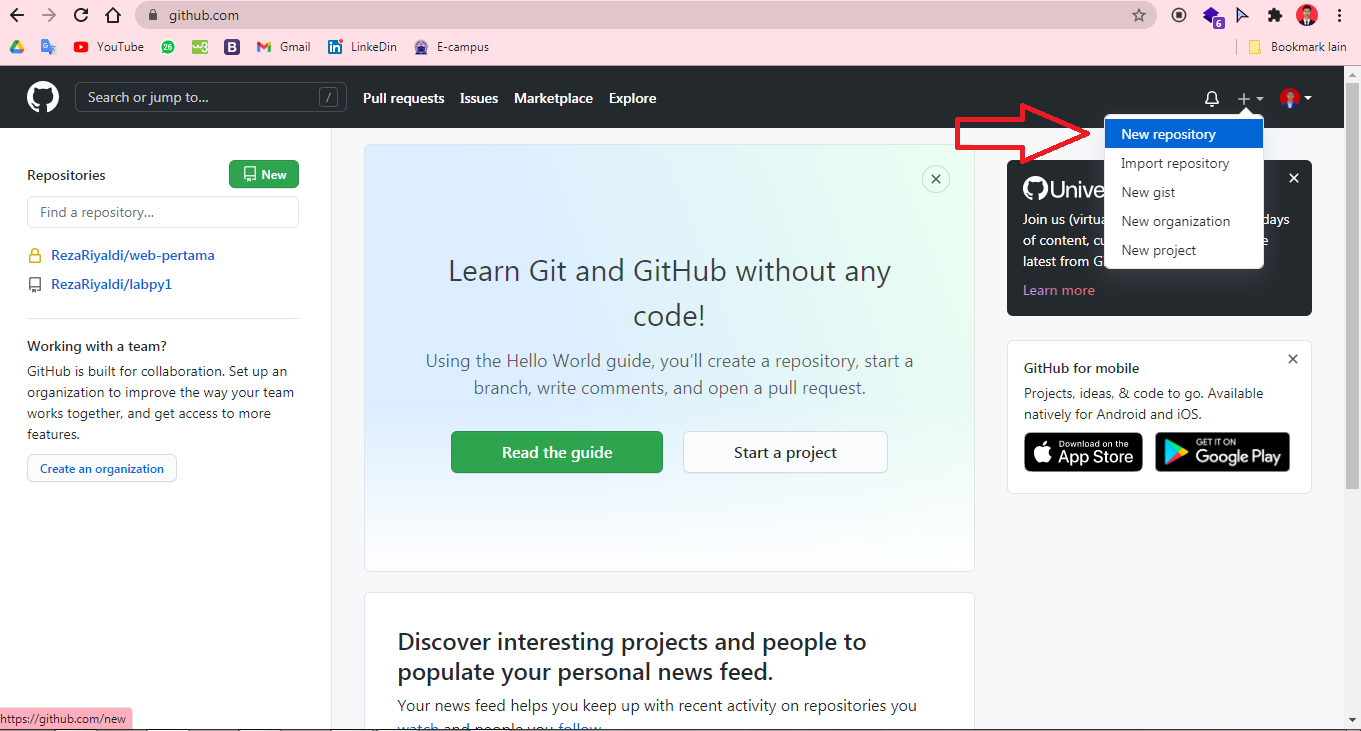This screenshot has height=731, width=1361.
Task: Click the Read the guide button
Action: pos(557,452)
